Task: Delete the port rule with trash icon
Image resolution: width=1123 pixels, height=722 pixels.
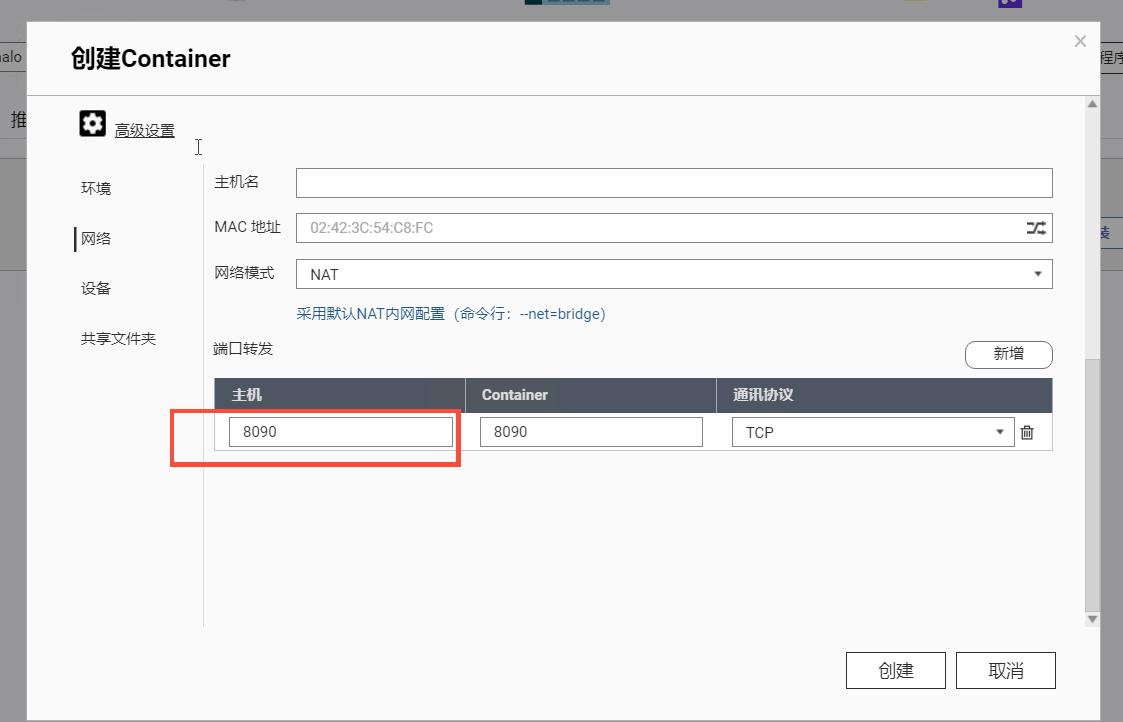Action: point(1029,432)
